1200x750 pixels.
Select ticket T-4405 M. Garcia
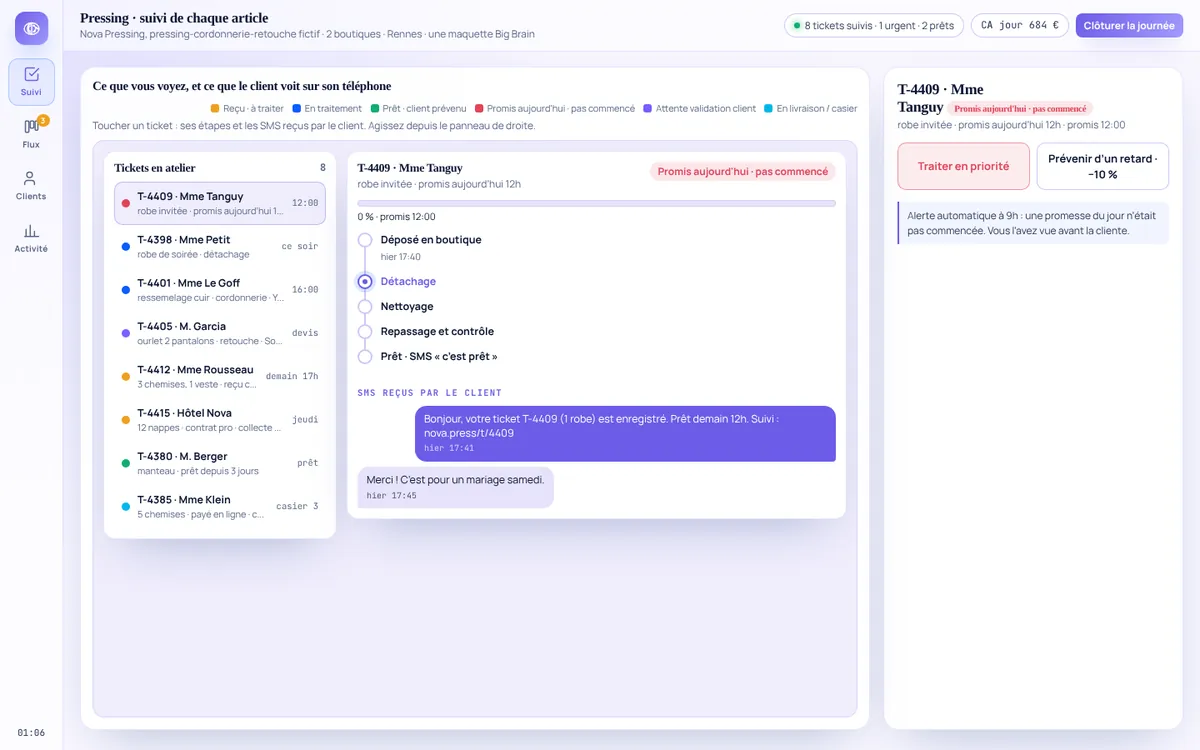pyautogui.click(x=219, y=333)
